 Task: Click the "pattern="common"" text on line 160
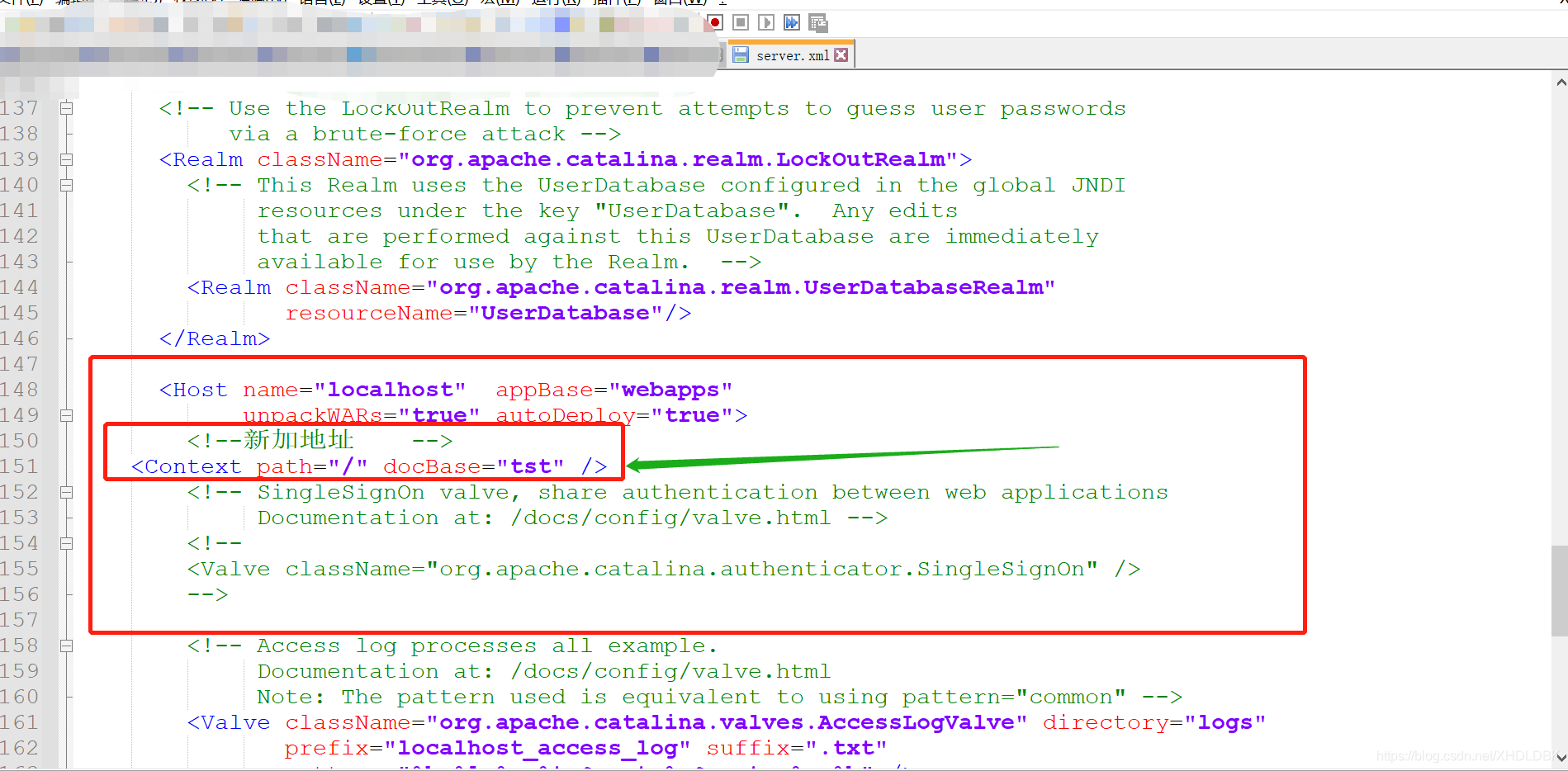coord(1014,697)
